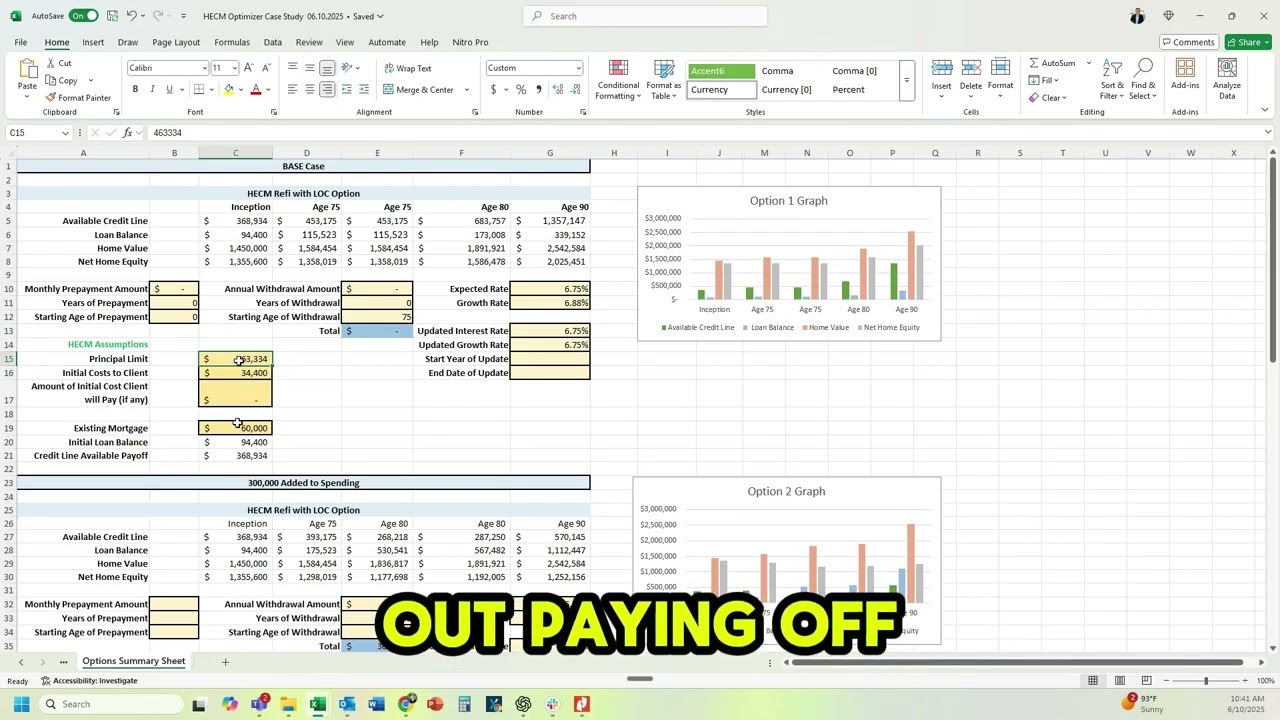This screenshot has height=720, width=1280.
Task: Toggle bottom align
Action: point(327,68)
